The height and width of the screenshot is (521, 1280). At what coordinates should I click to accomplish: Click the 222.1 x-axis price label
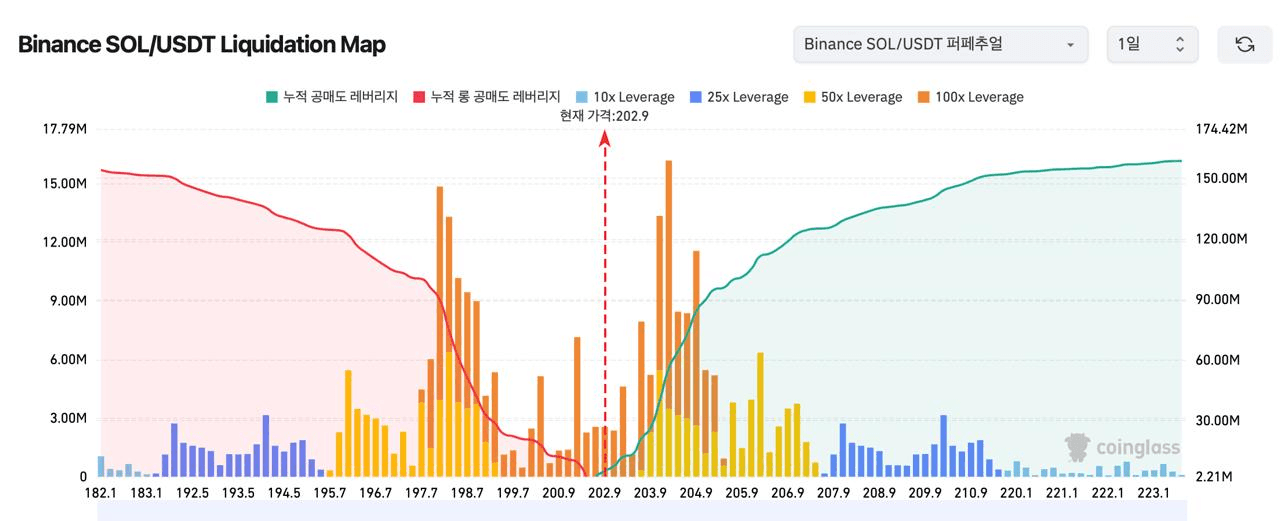(1108, 493)
